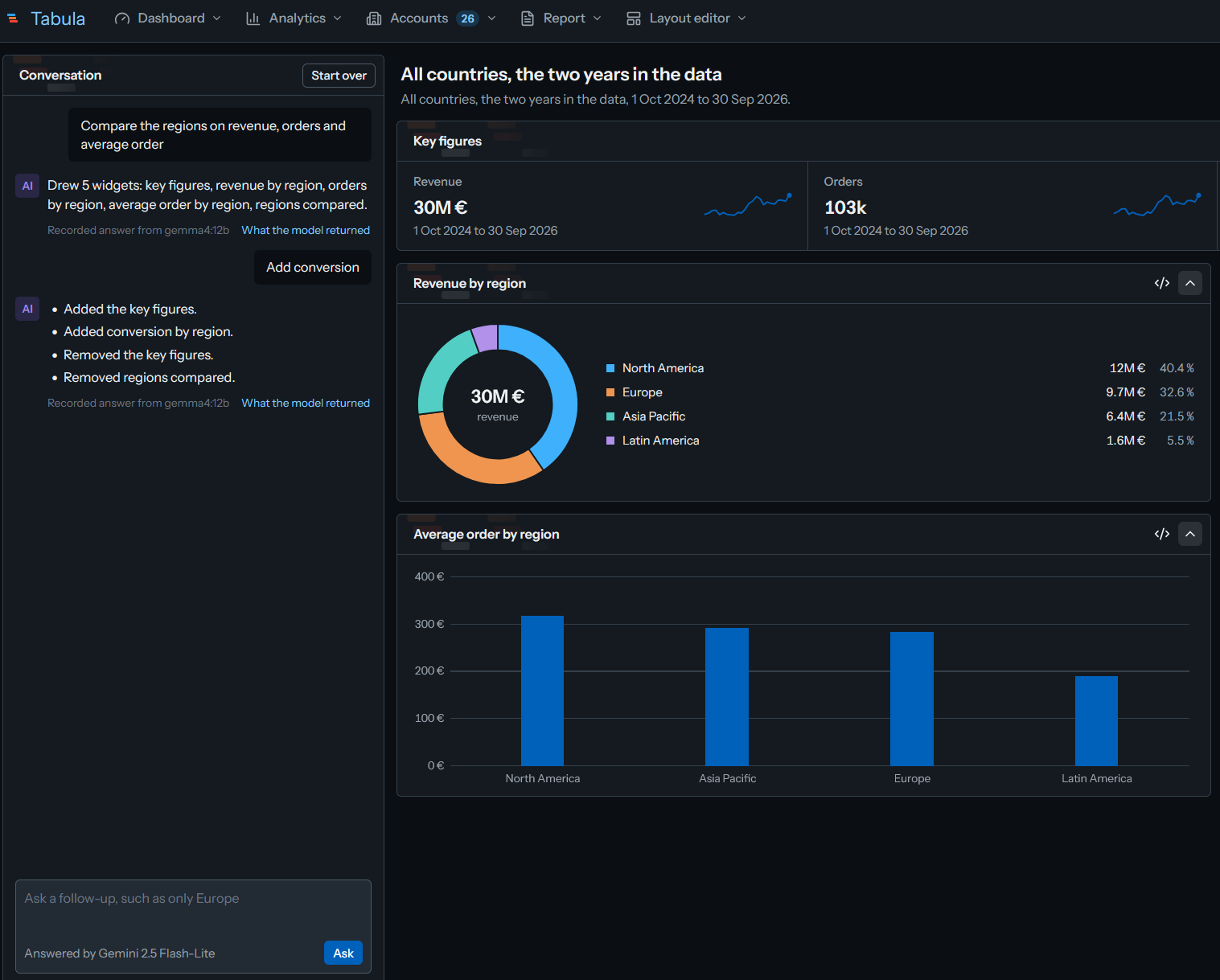Viewport: 1220px width, 980px height.
Task: Click the 'Add conversion' message bubble
Action: tap(313, 267)
